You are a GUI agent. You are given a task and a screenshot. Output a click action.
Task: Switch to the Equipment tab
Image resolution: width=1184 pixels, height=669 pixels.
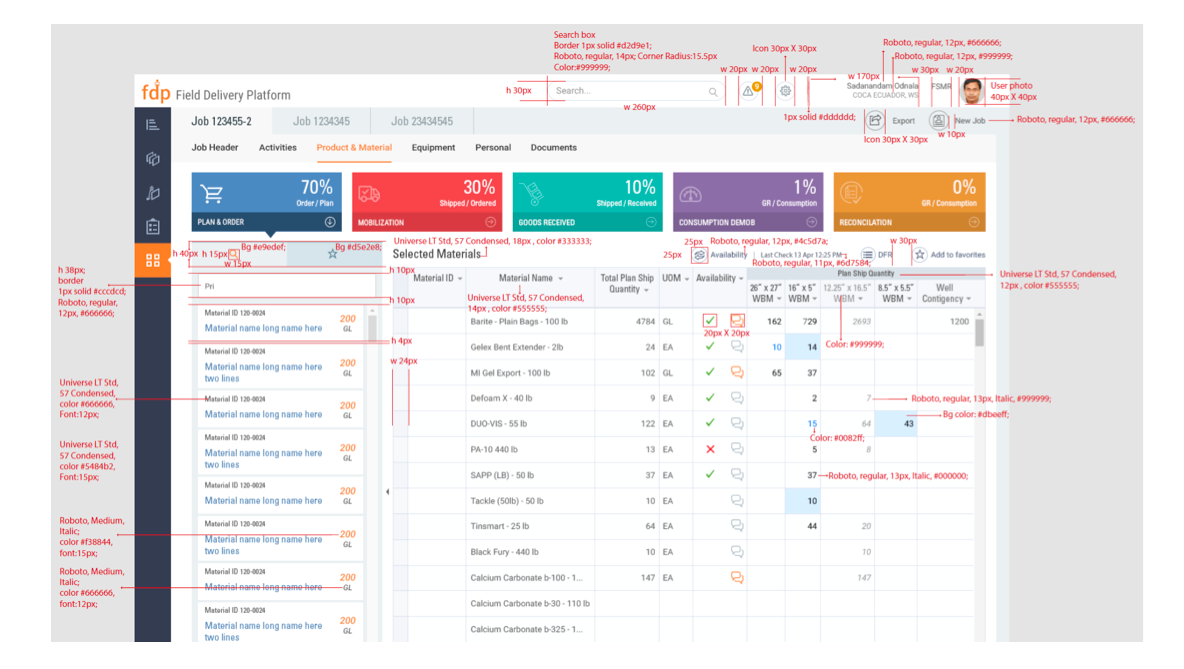[433, 148]
